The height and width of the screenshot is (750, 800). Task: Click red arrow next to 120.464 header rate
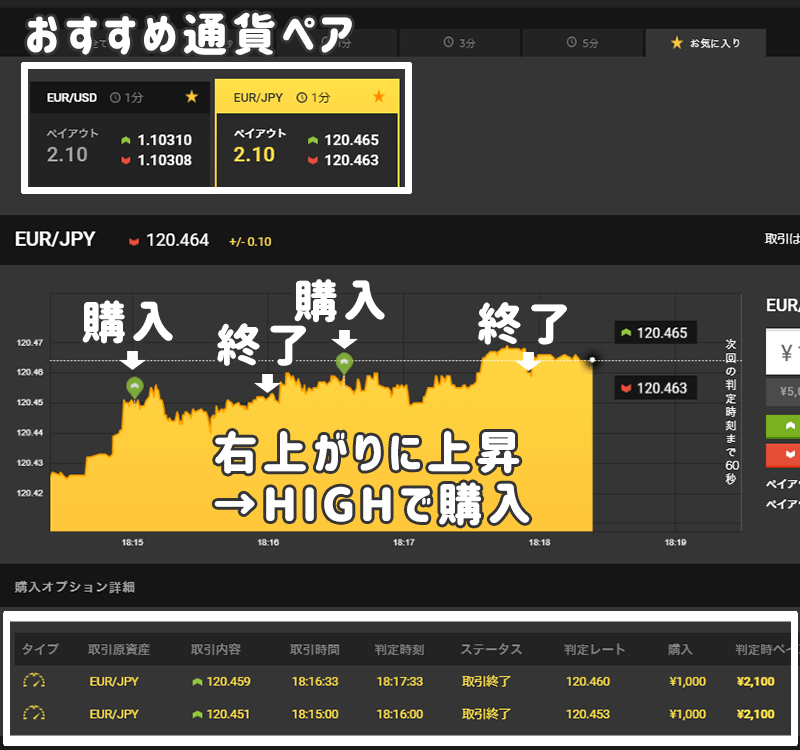click(x=134, y=241)
